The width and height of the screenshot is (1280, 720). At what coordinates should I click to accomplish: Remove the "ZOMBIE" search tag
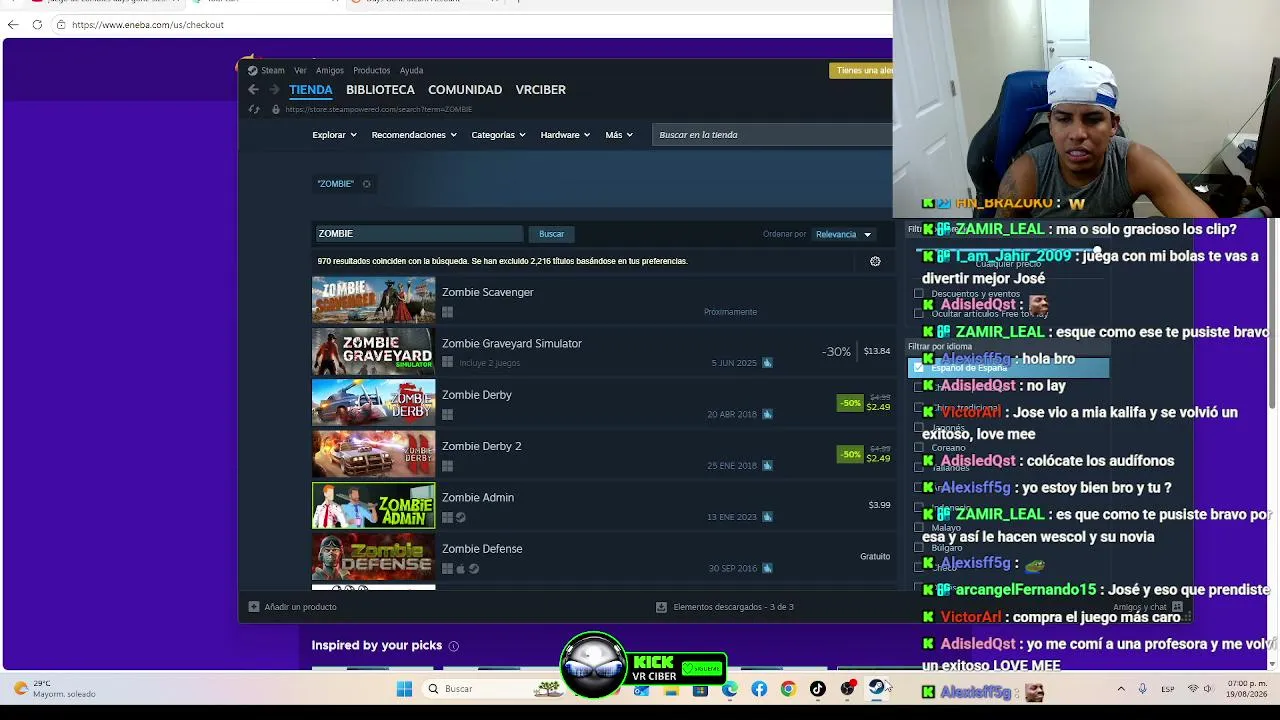[x=366, y=184]
